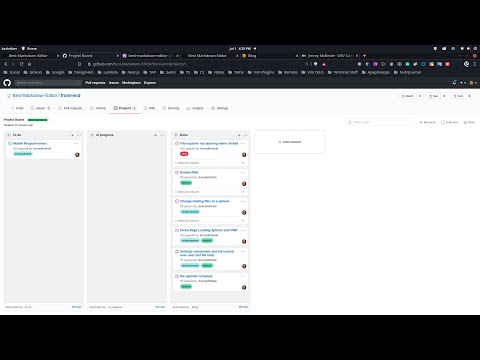This screenshot has width=480, height=360.
Task: Click enhancement label on Mobile Responsiveness card
Action: (x=23, y=154)
